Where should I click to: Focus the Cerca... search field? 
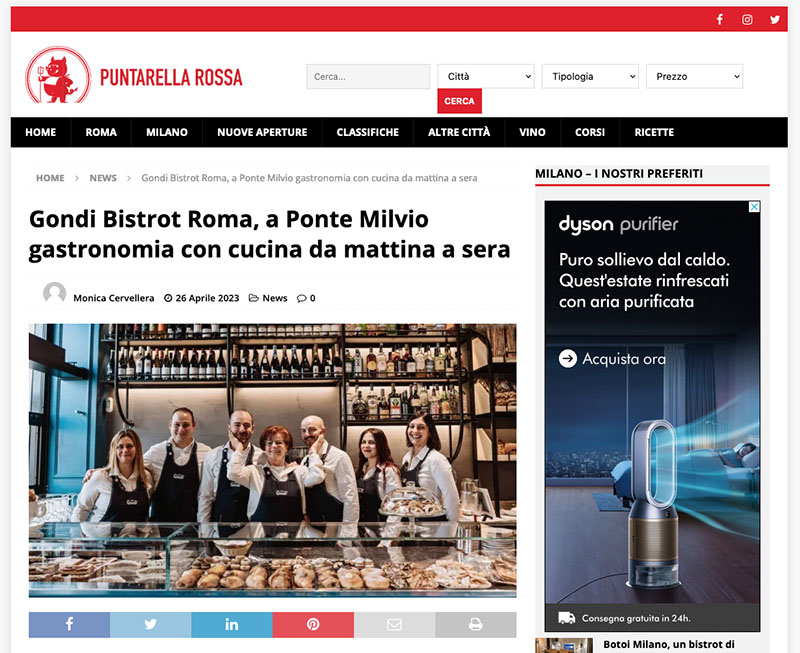(368, 77)
